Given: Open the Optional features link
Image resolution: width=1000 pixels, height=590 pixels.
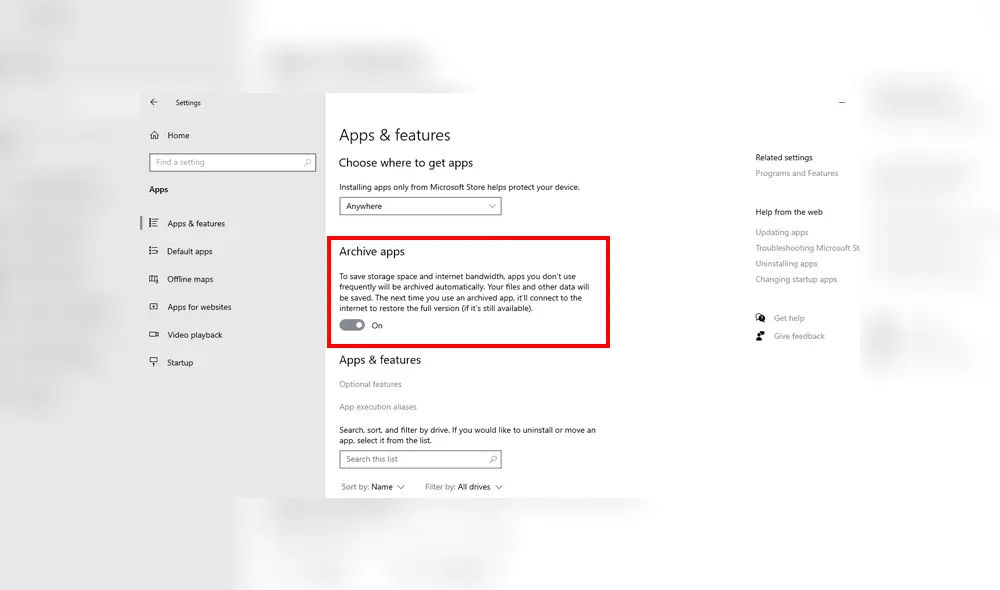Looking at the screenshot, I should (x=371, y=384).
